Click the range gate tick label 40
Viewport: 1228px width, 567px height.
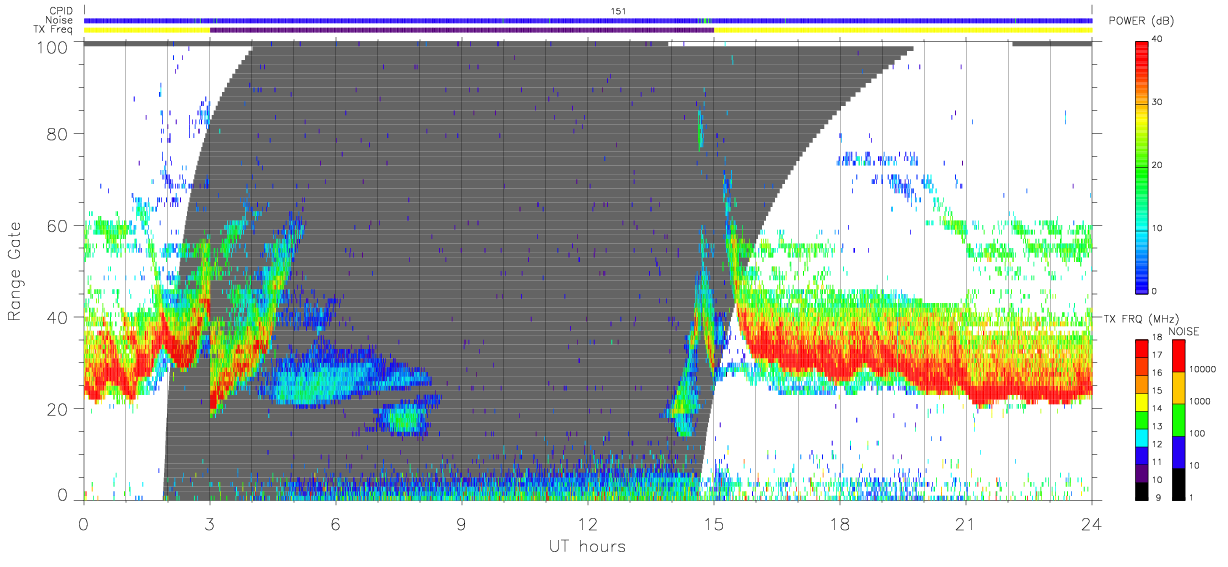click(x=57, y=317)
